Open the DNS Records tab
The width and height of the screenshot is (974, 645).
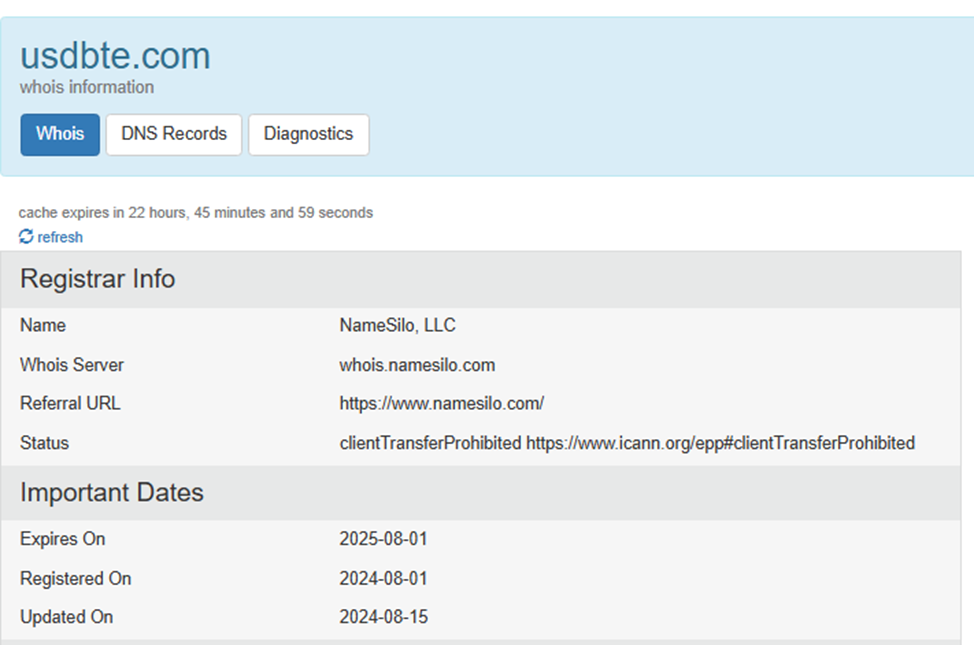(x=174, y=134)
